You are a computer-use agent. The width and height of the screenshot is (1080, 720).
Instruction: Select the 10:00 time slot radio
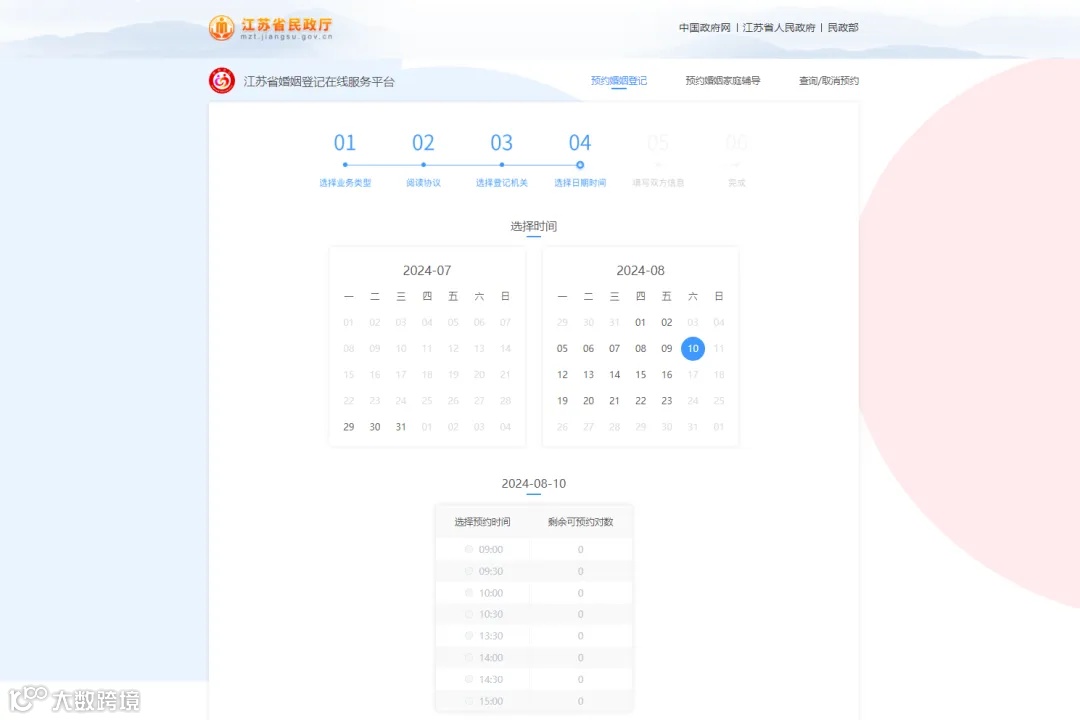pyautogui.click(x=468, y=593)
